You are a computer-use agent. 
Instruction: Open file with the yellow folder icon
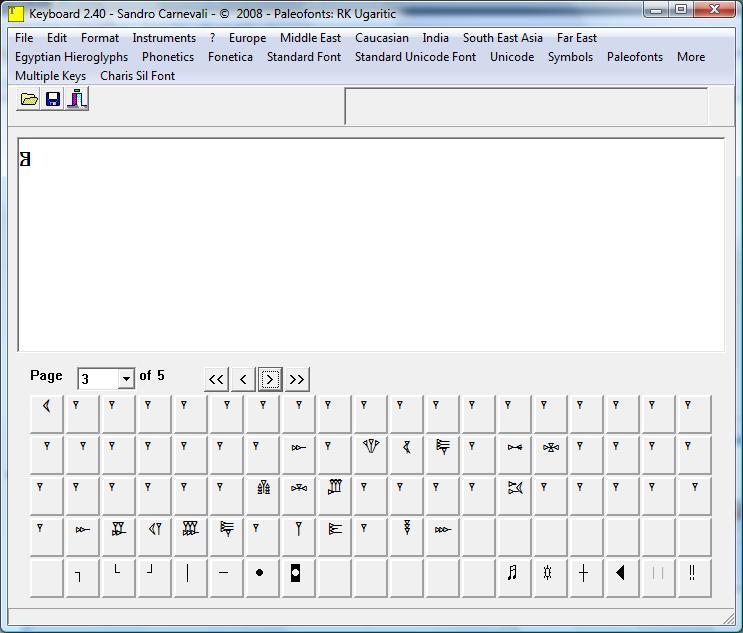pos(28,99)
